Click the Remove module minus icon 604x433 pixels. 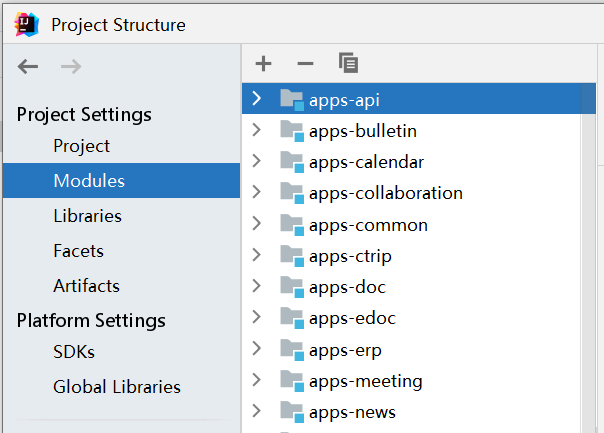305,64
